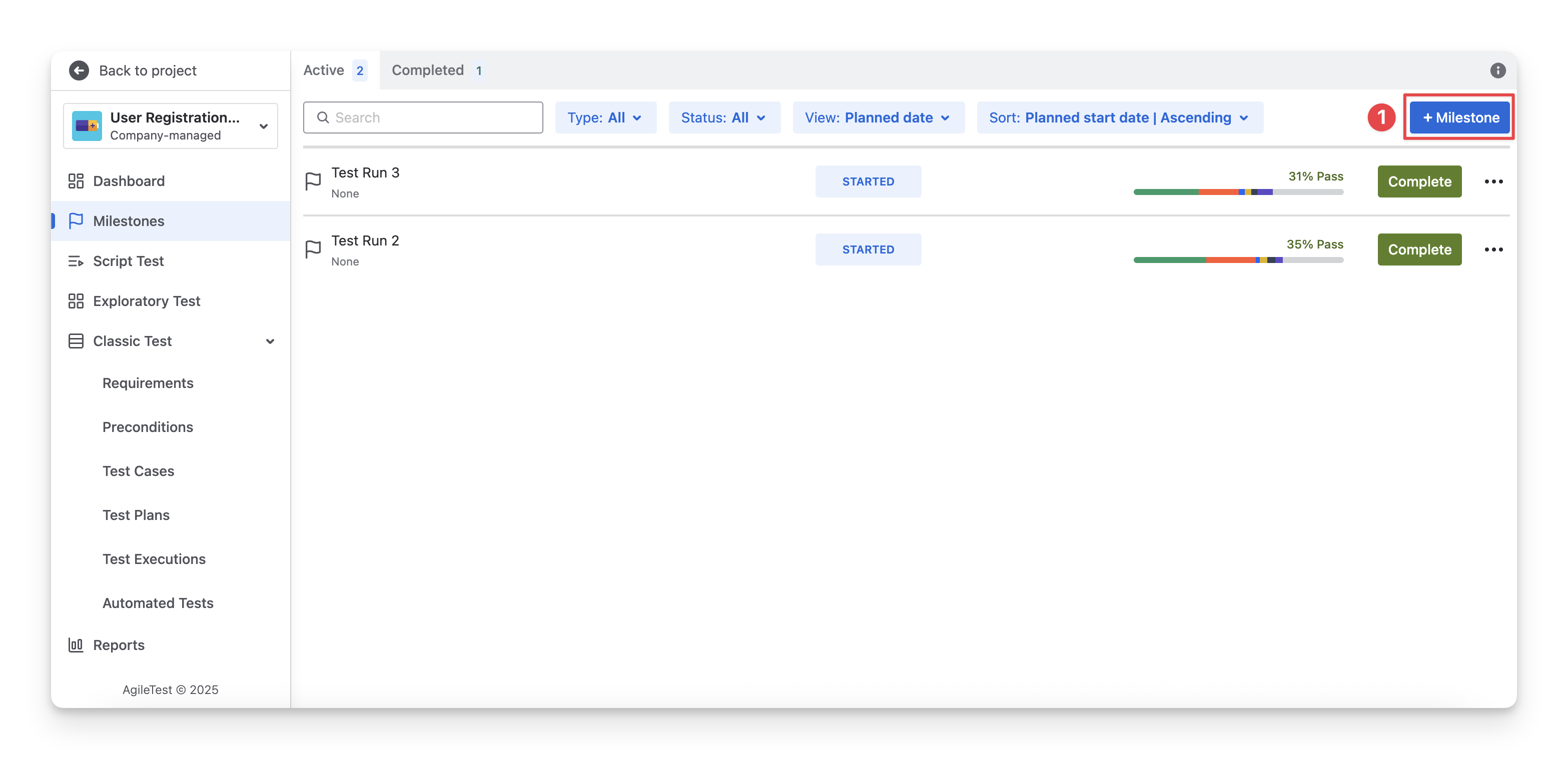The width and height of the screenshot is (1568, 759).
Task: Open the Type filter dropdown
Action: tap(605, 118)
